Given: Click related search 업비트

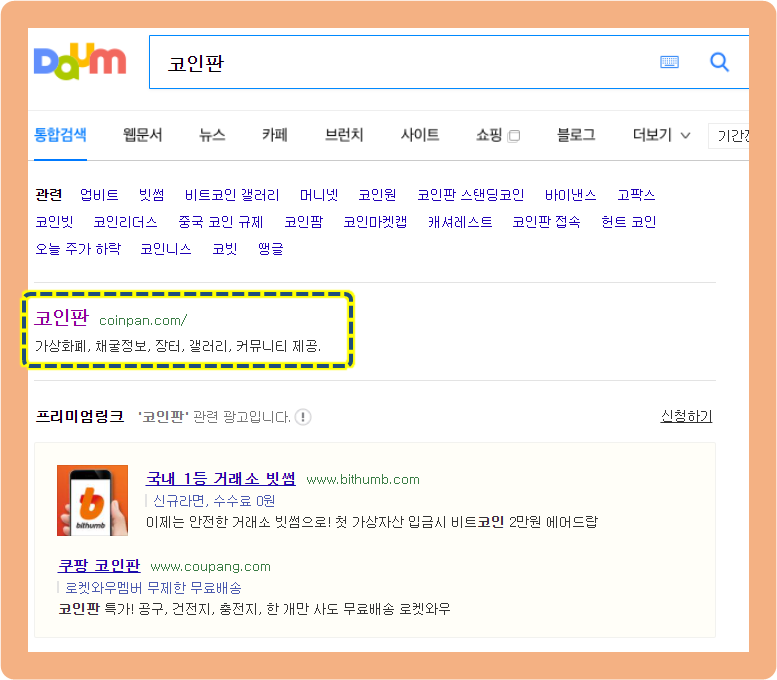Looking at the screenshot, I should [x=99, y=195].
